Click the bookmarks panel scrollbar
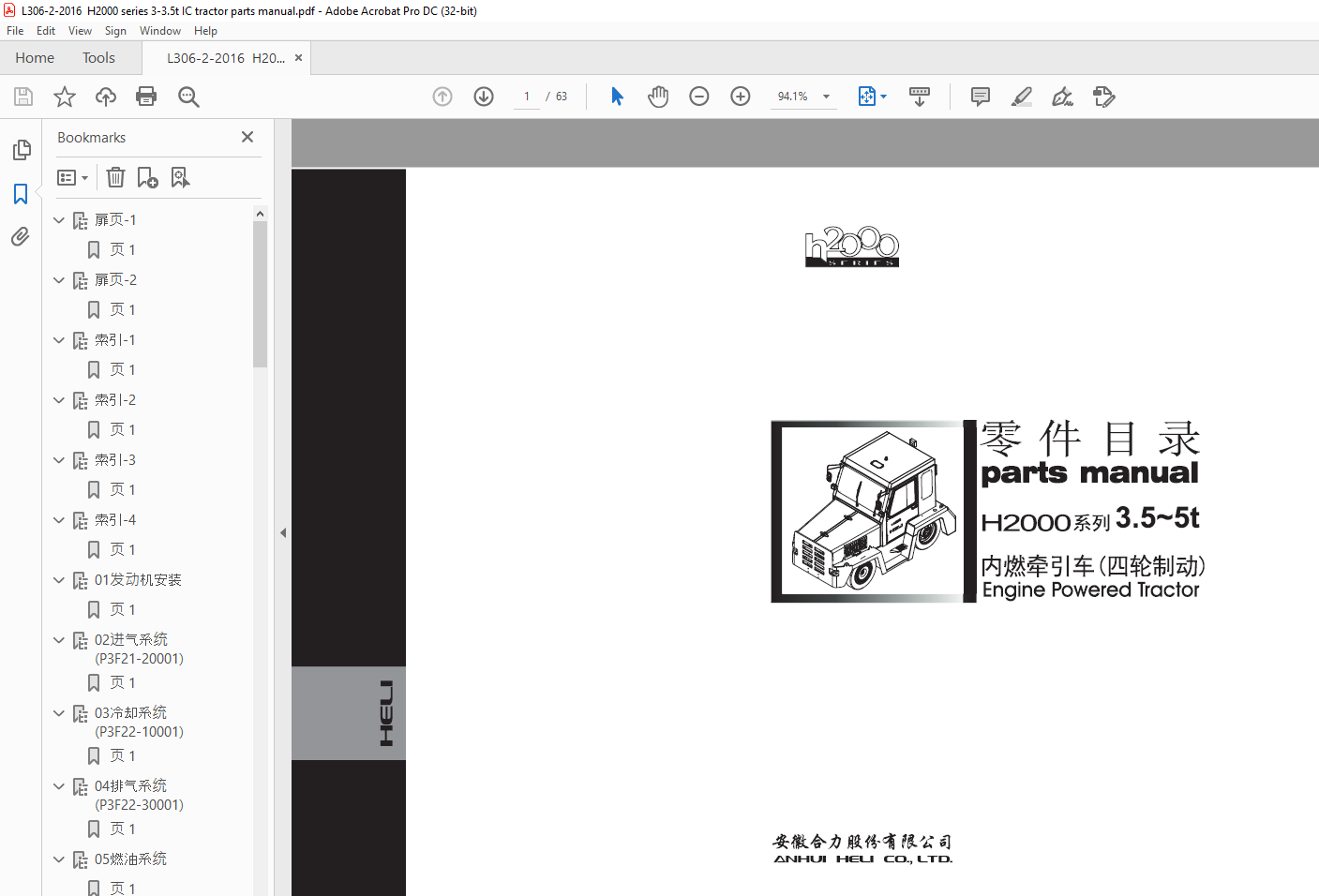The image size is (1319, 896). coord(260,293)
